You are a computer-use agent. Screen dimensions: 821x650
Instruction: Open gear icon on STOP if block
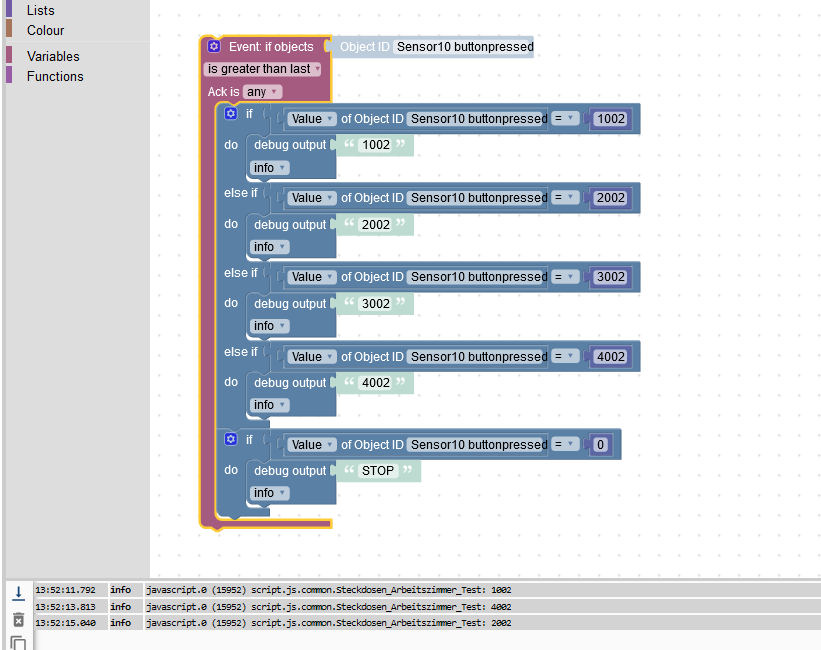(231, 439)
